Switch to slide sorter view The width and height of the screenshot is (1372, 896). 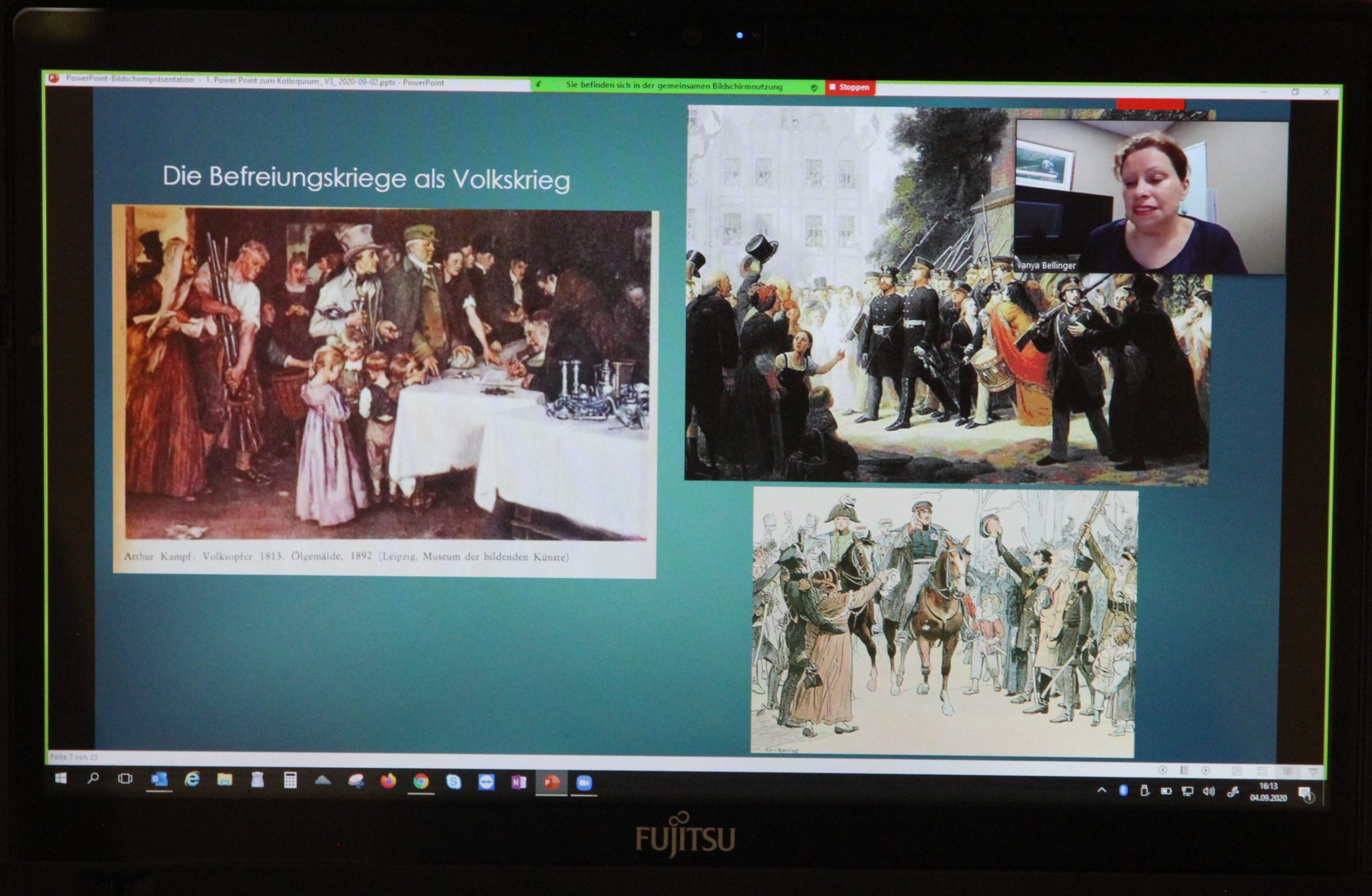point(1262,772)
